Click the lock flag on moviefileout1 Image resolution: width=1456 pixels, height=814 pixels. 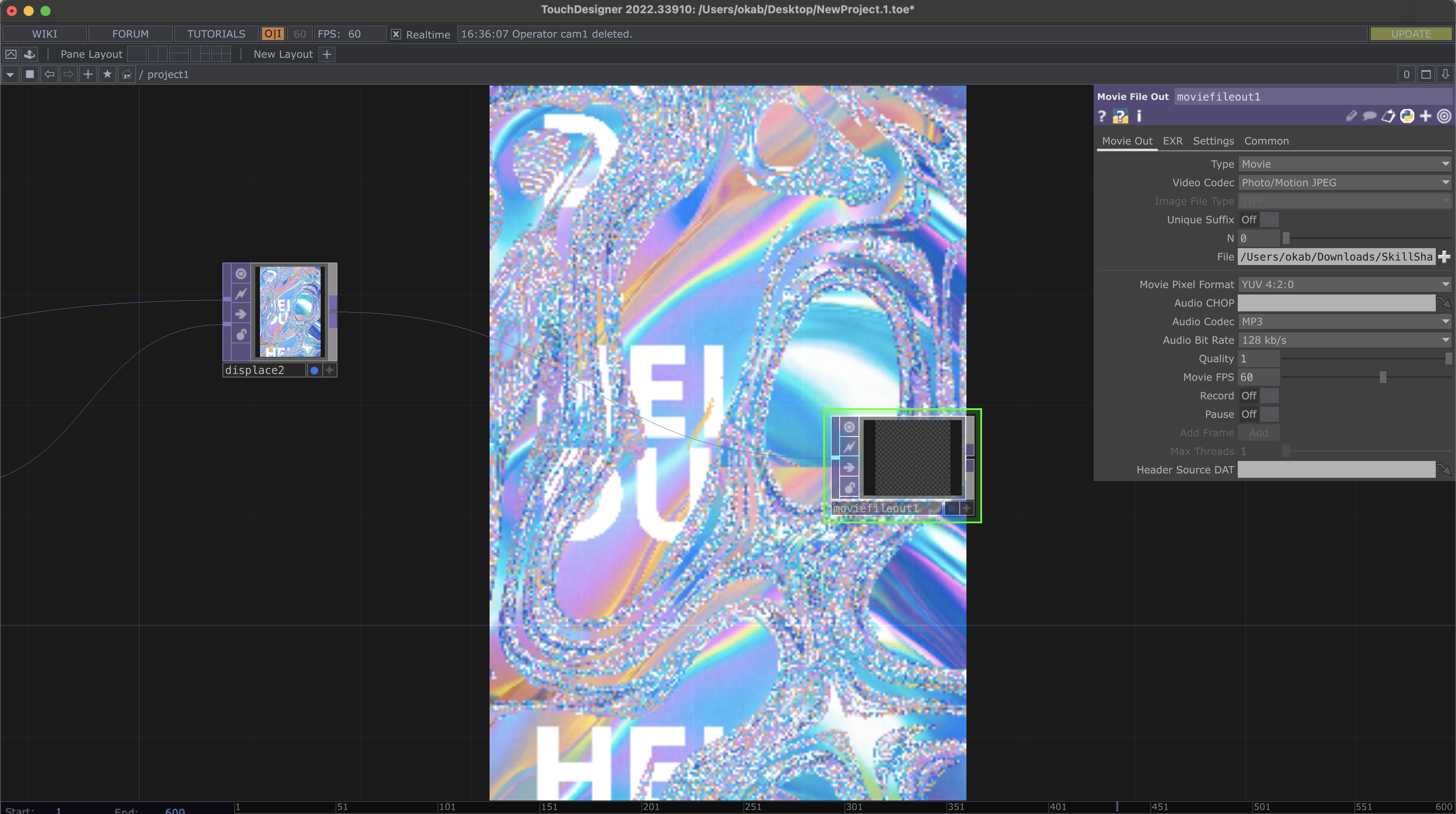(x=849, y=487)
